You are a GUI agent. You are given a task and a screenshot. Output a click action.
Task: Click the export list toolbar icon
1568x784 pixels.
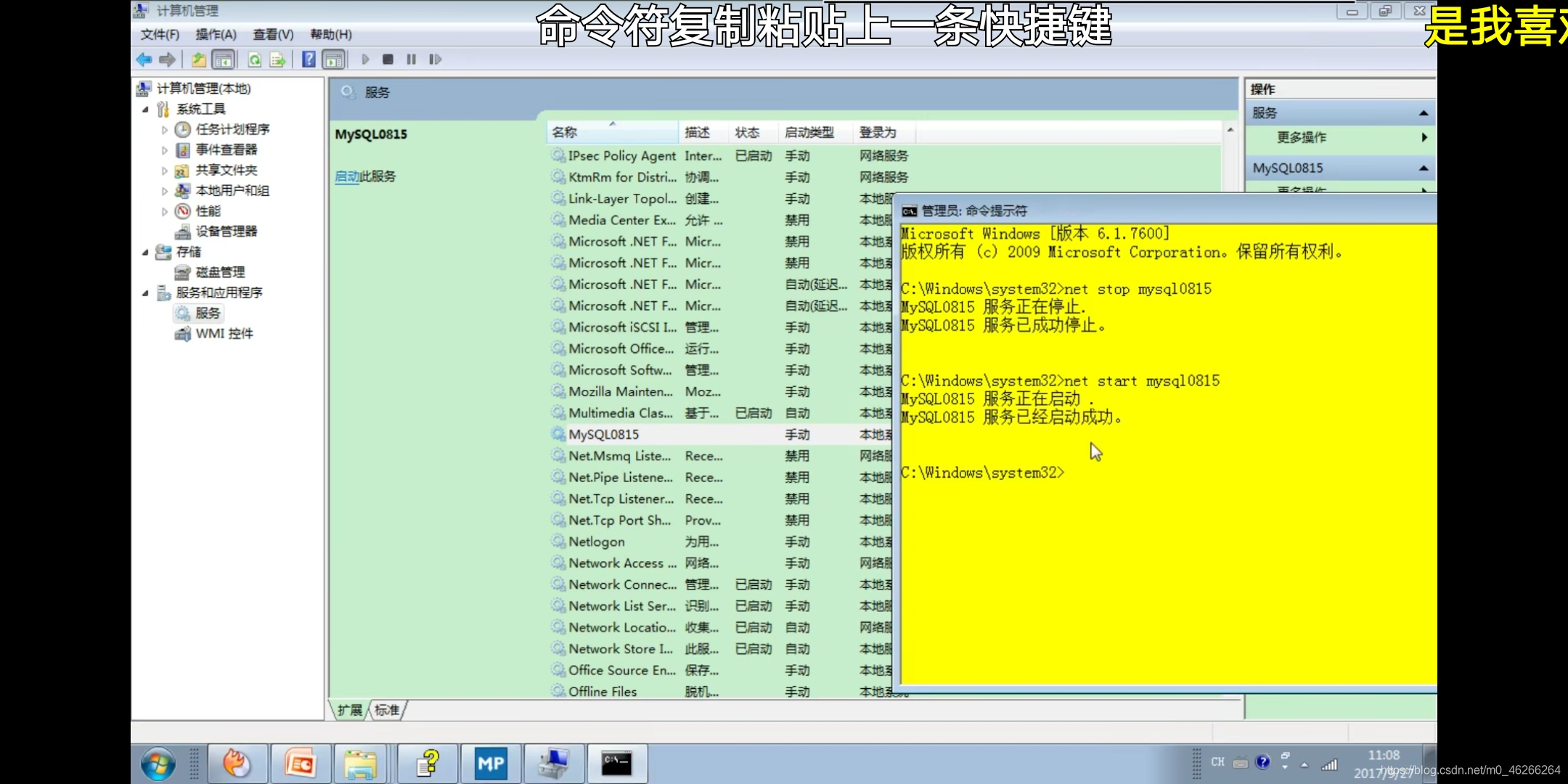point(277,60)
